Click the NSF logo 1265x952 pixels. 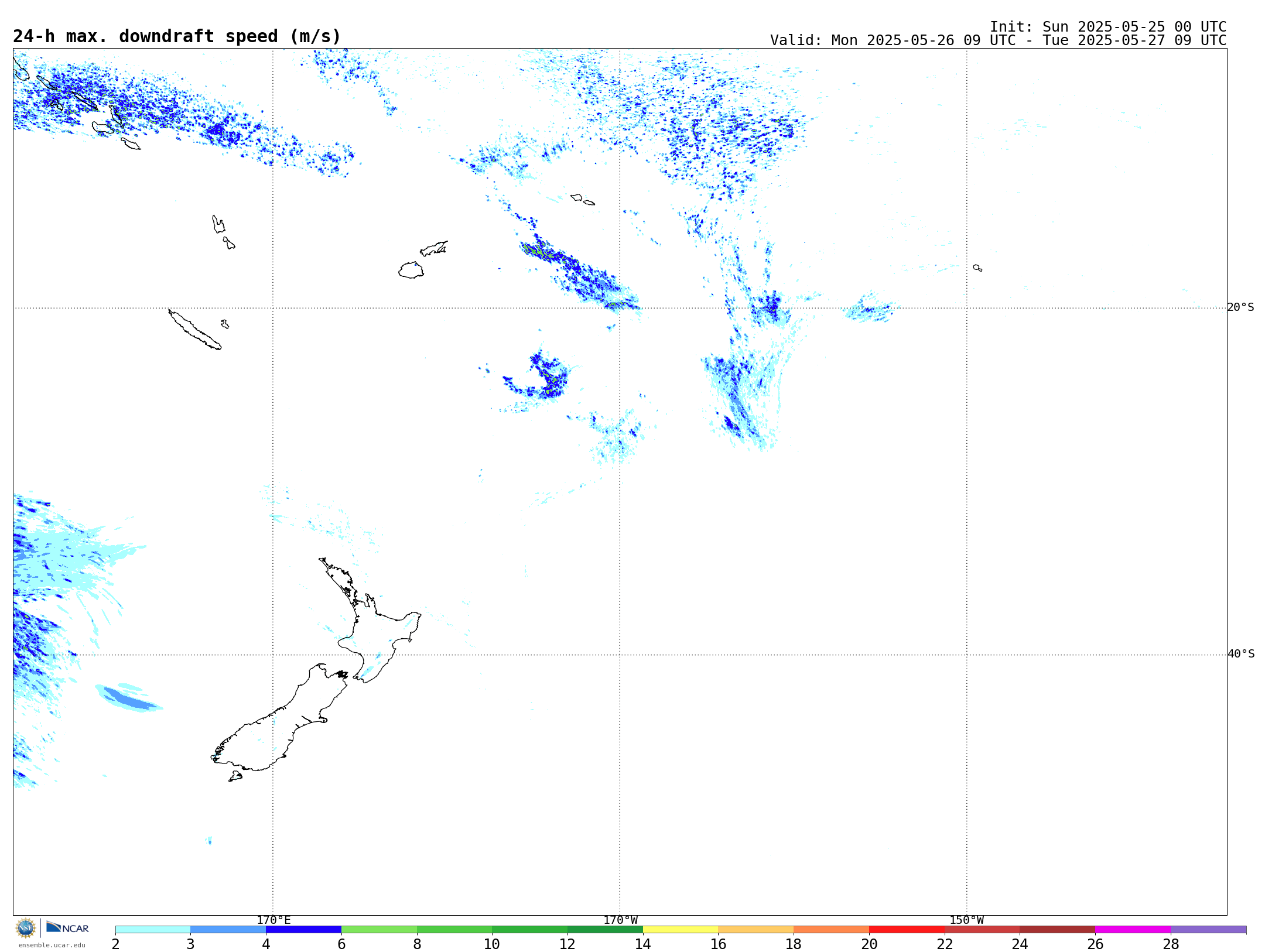[x=26, y=928]
